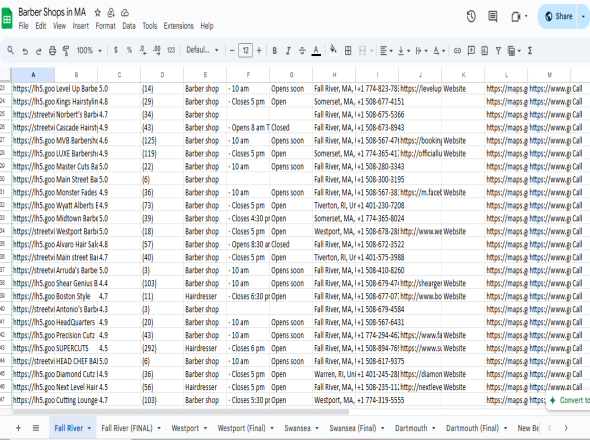The height and width of the screenshot is (440, 590).
Task: Select column A header
Action: point(33,75)
